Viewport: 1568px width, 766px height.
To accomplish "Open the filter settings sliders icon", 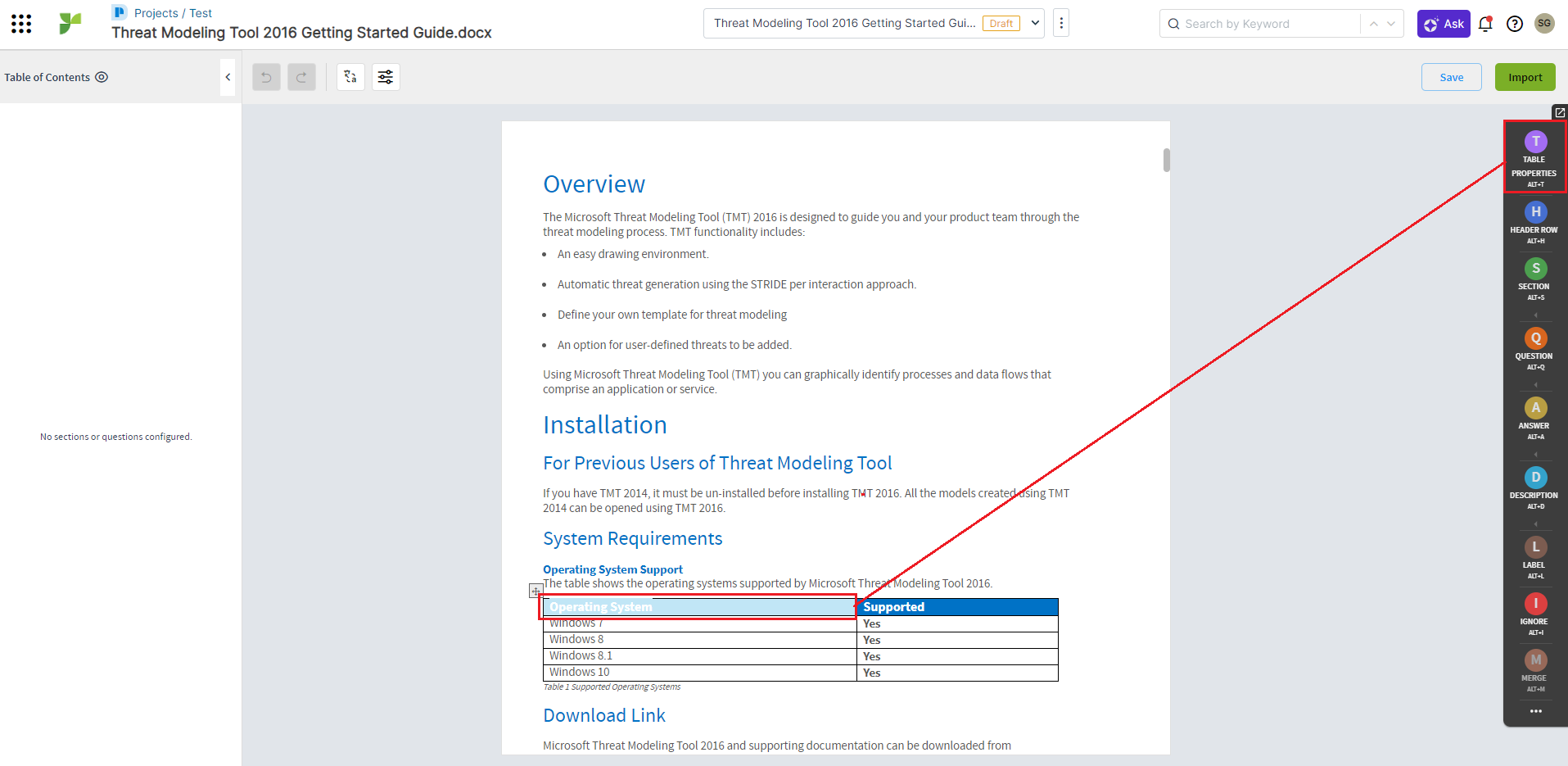I will pos(386,77).
